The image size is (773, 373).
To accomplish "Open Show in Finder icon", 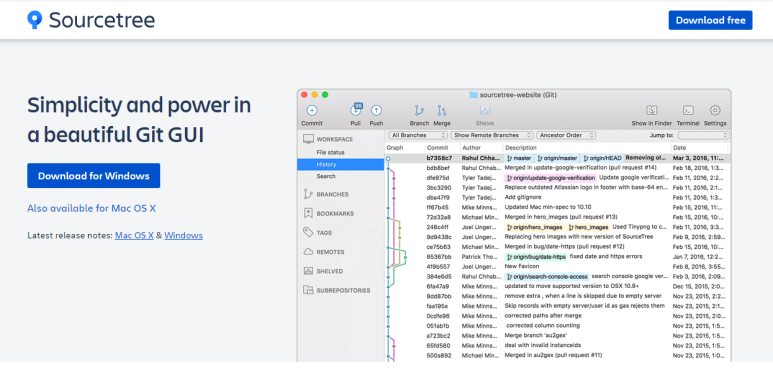I will [x=652, y=110].
